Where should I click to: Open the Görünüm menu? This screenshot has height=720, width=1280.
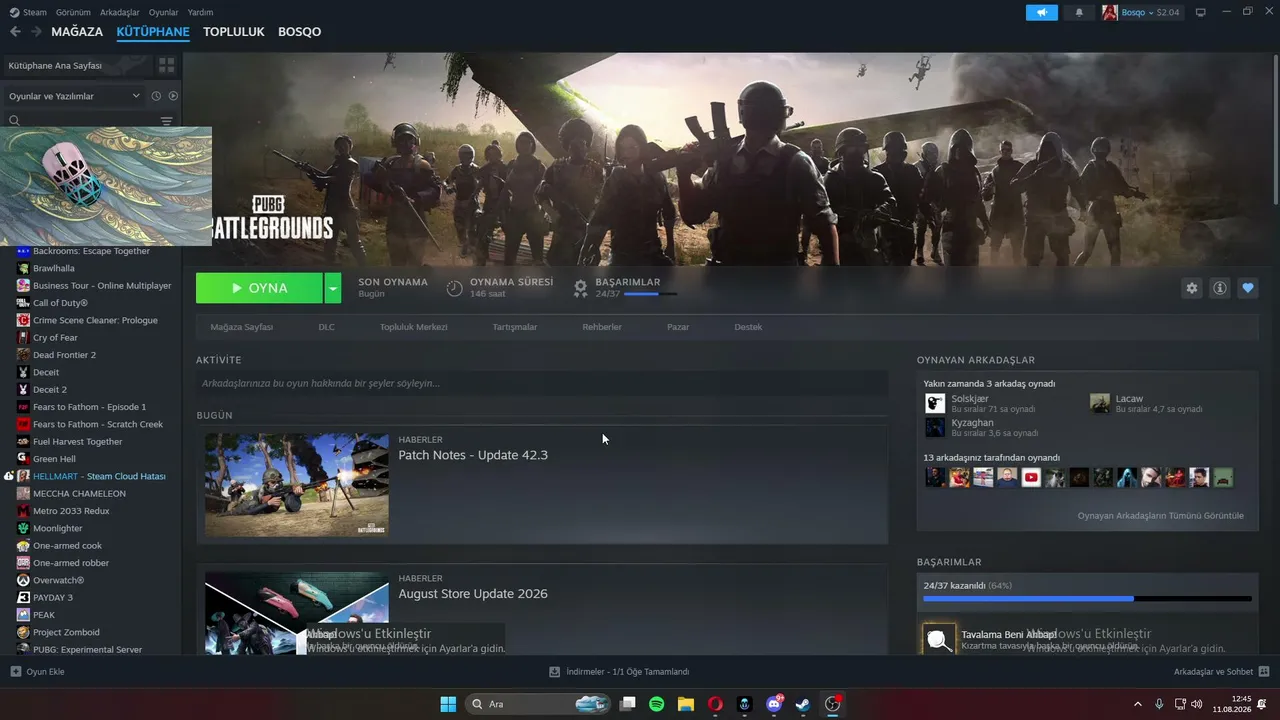[73, 12]
